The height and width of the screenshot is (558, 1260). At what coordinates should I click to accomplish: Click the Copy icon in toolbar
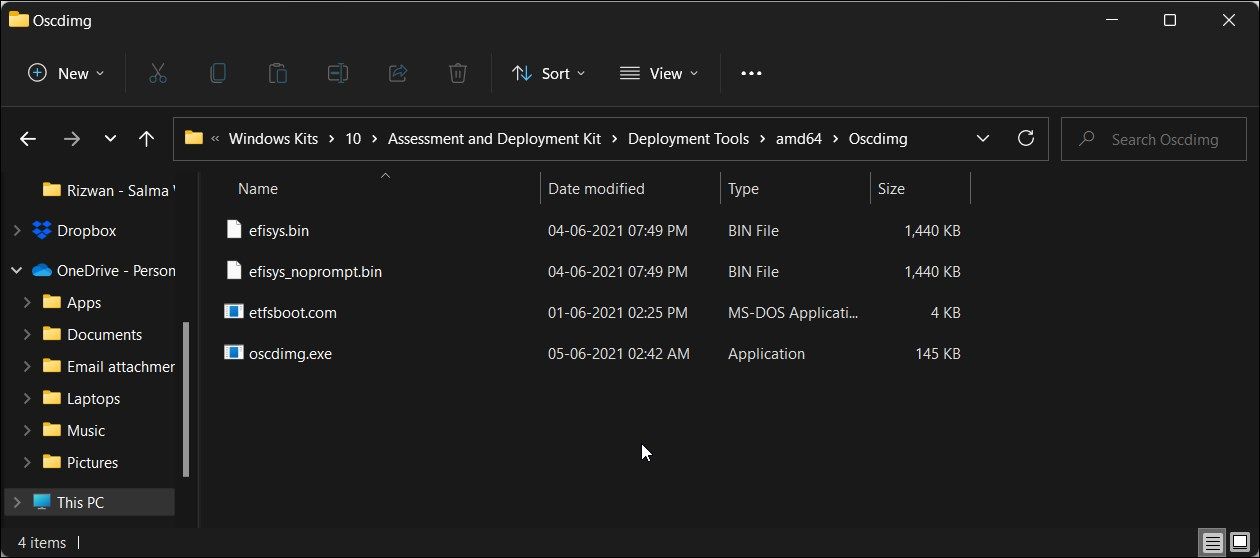(217, 73)
